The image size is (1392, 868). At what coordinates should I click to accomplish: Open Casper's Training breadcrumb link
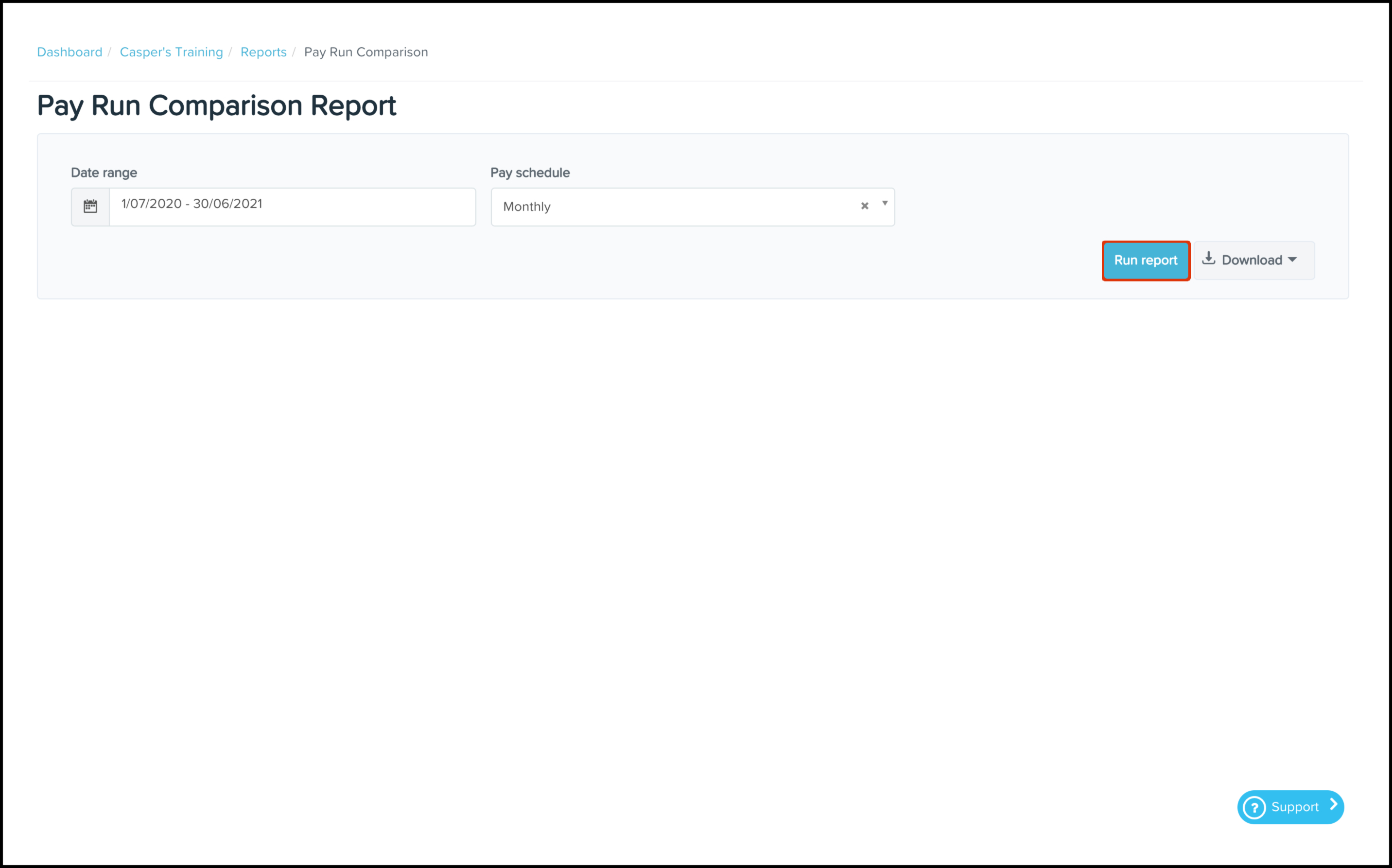171,52
